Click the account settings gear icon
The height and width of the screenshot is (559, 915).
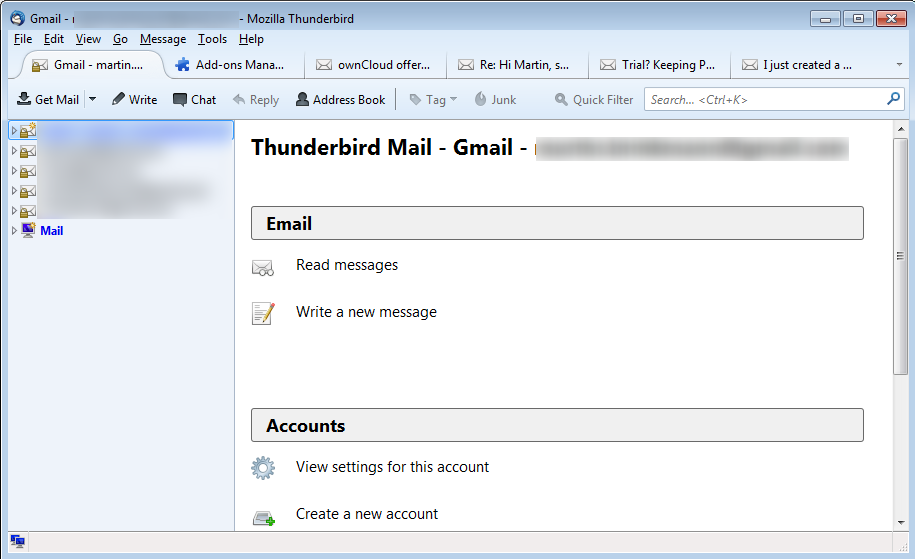(x=263, y=468)
